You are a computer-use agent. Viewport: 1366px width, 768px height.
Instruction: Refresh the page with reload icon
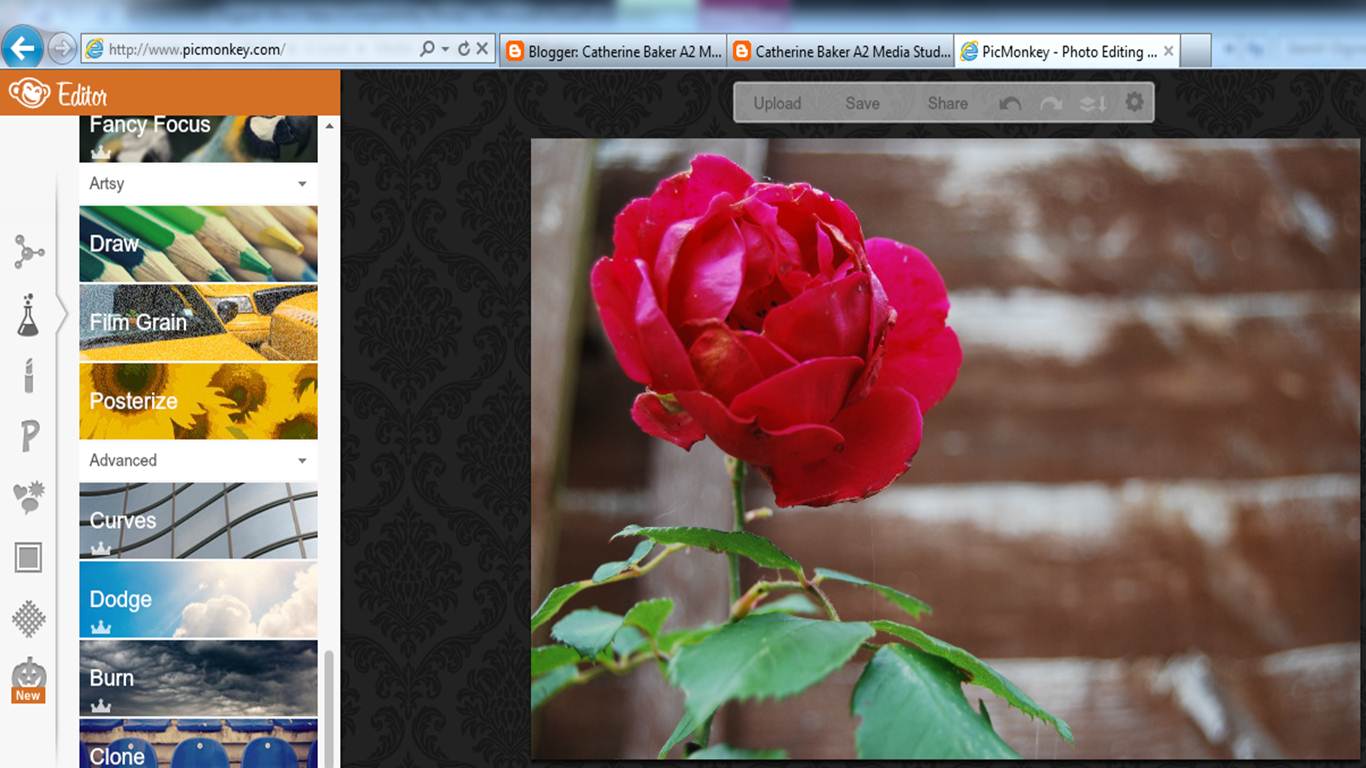[x=463, y=48]
